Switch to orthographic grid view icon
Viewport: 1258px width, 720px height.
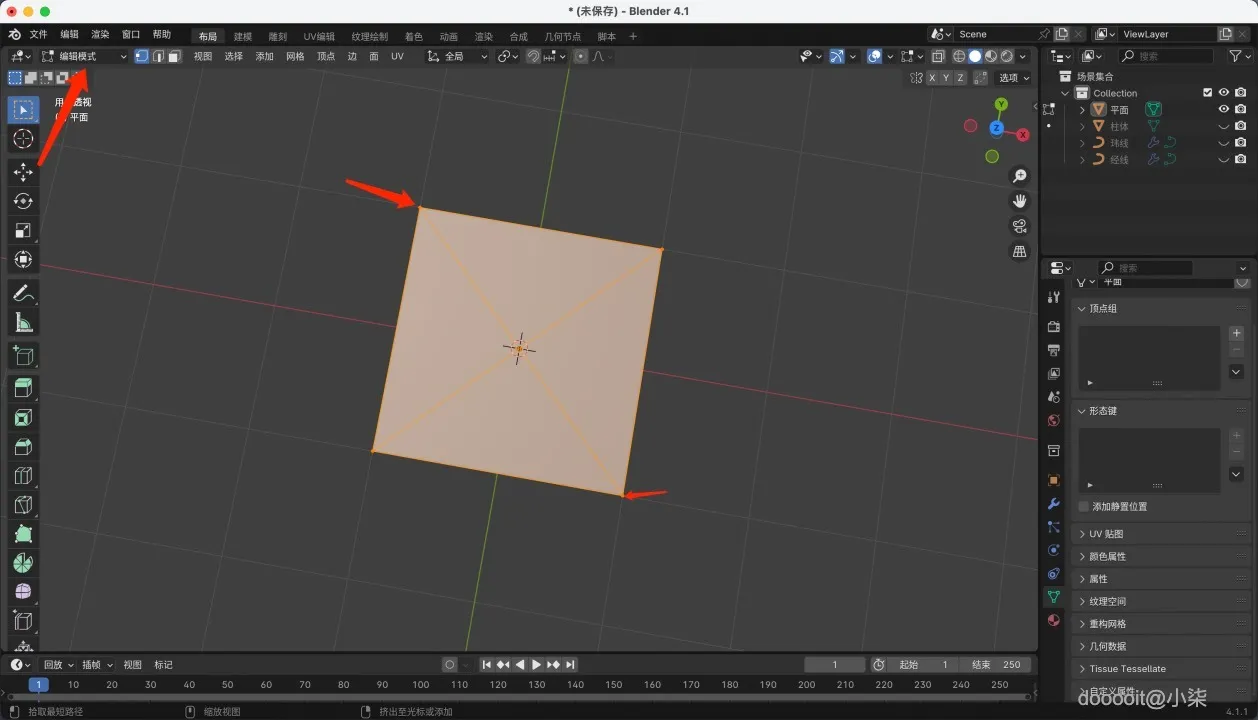click(x=1019, y=252)
